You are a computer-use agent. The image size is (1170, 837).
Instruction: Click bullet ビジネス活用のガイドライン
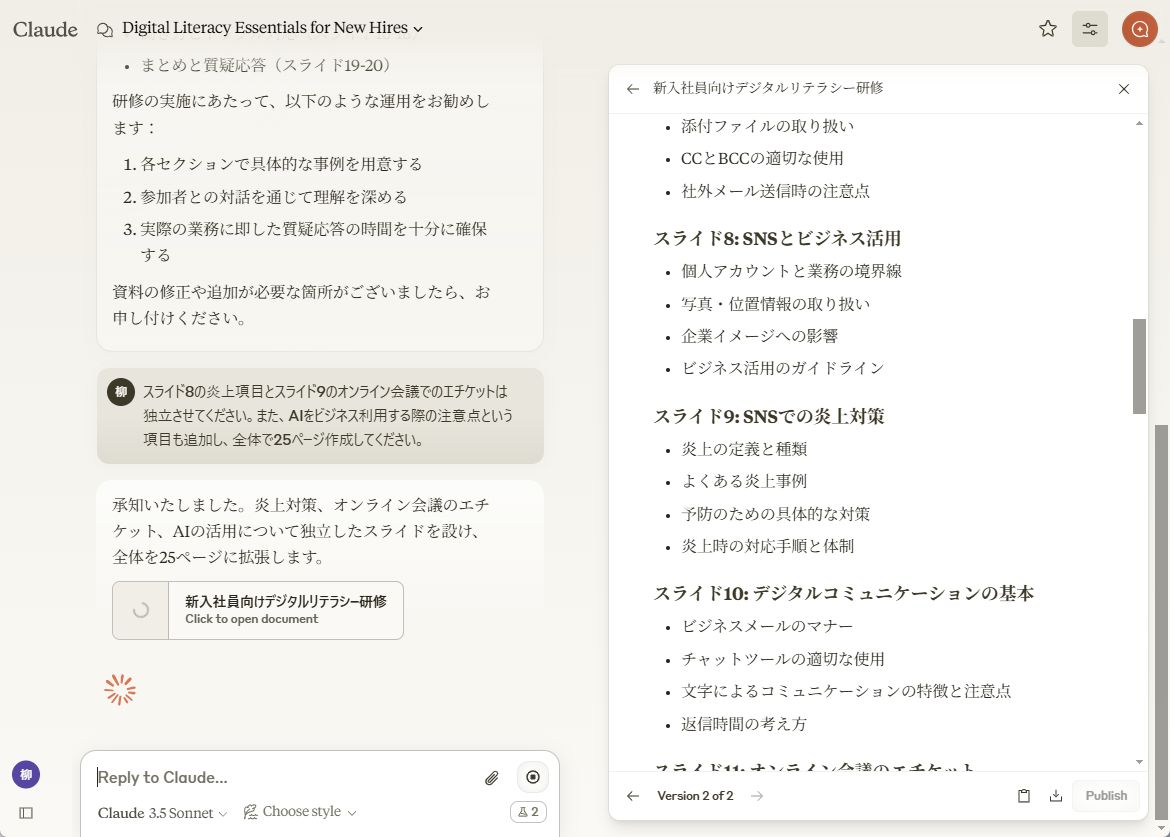pos(782,368)
